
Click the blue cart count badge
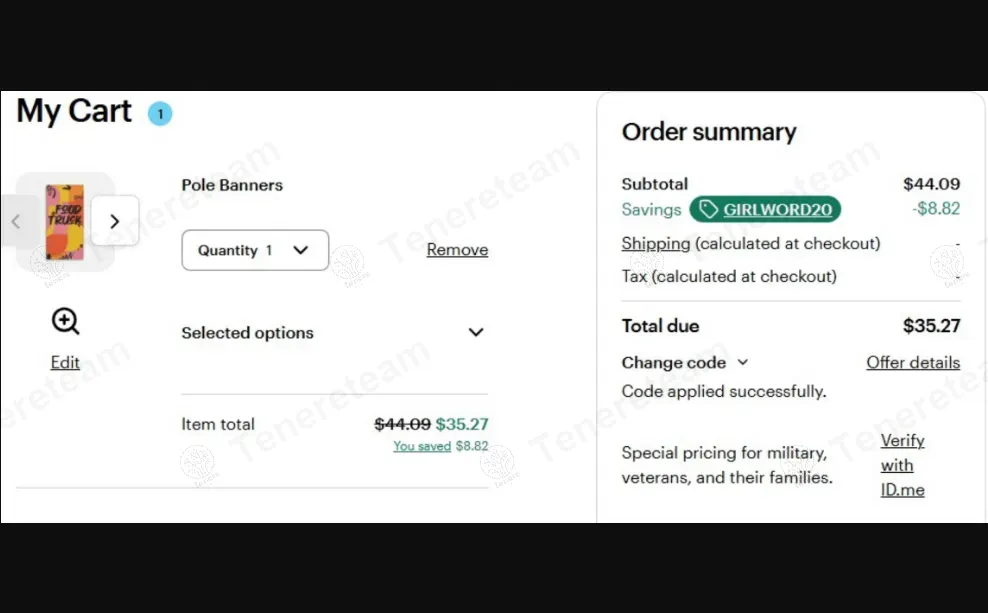pyautogui.click(x=160, y=114)
